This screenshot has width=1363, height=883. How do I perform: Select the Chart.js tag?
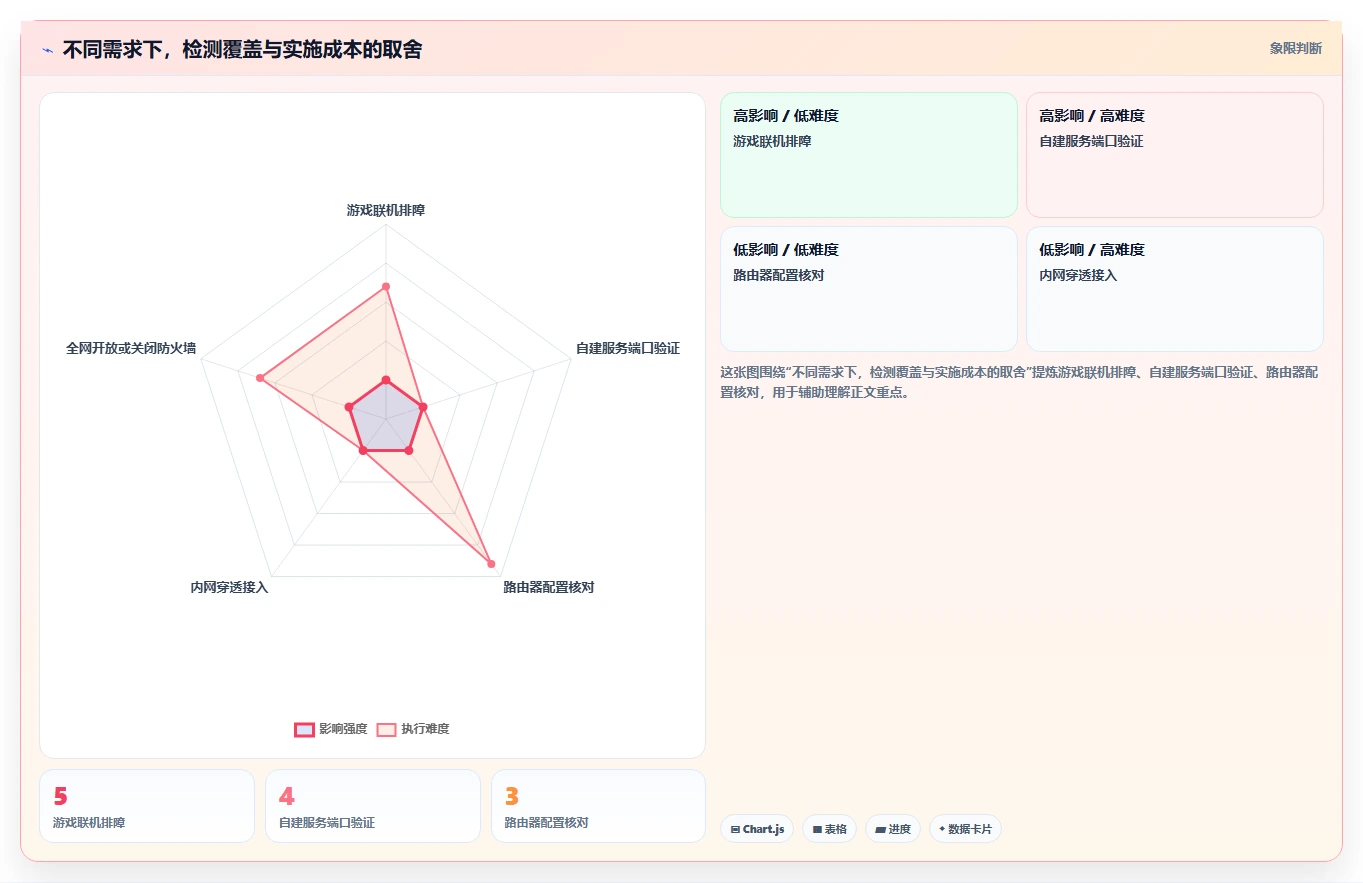click(x=757, y=829)
